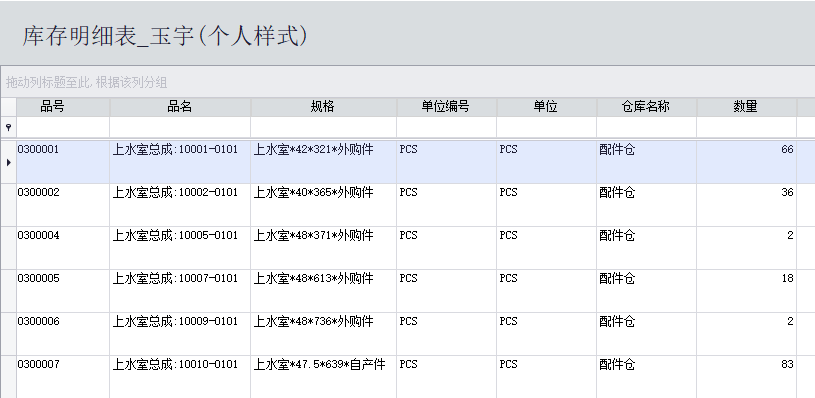Viewport: 815px width, 398px height.
Task: Select cell 0300005
Action: pyautogui.click(x=63, y=291)
